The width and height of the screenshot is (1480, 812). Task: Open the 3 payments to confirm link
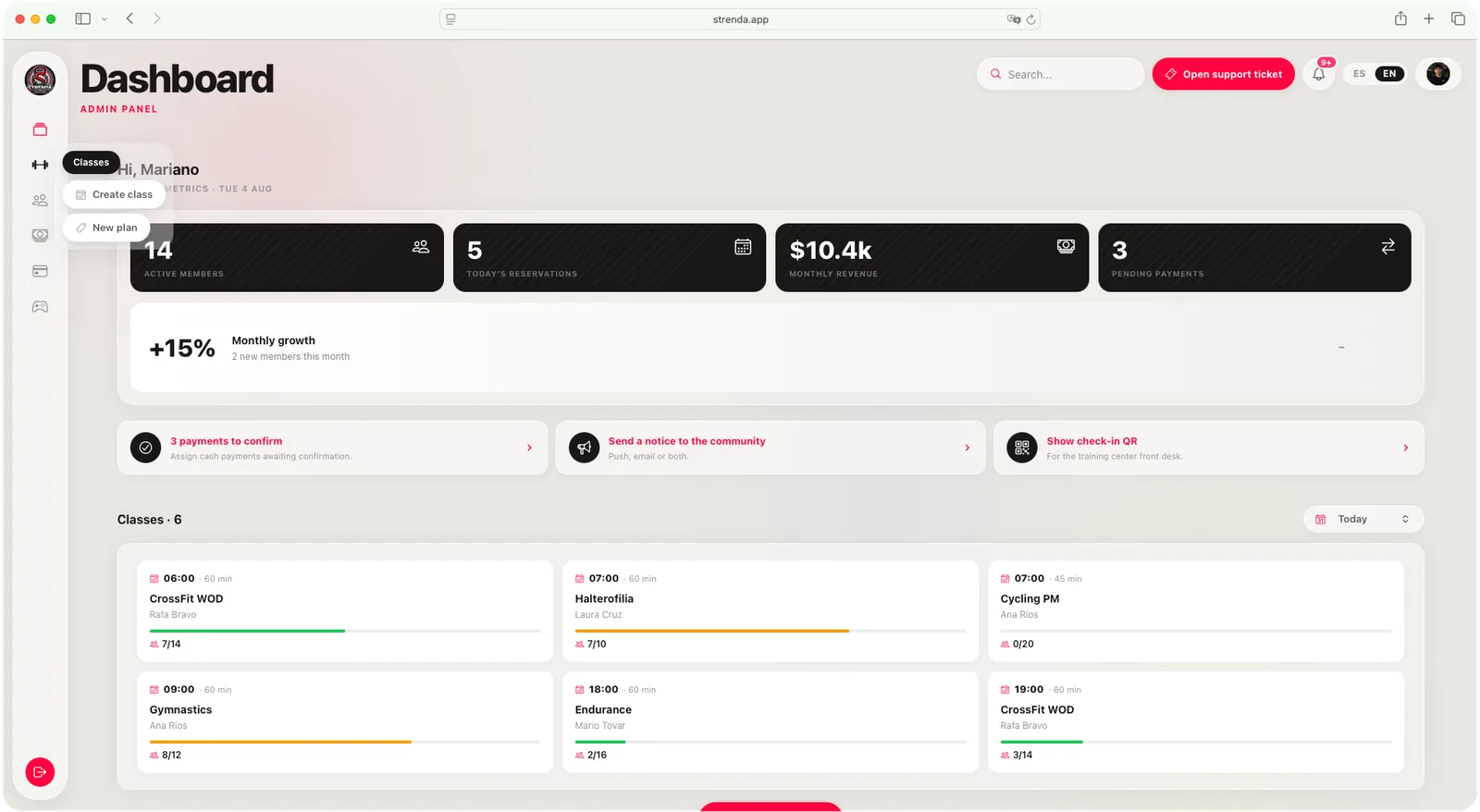[227, 441]
